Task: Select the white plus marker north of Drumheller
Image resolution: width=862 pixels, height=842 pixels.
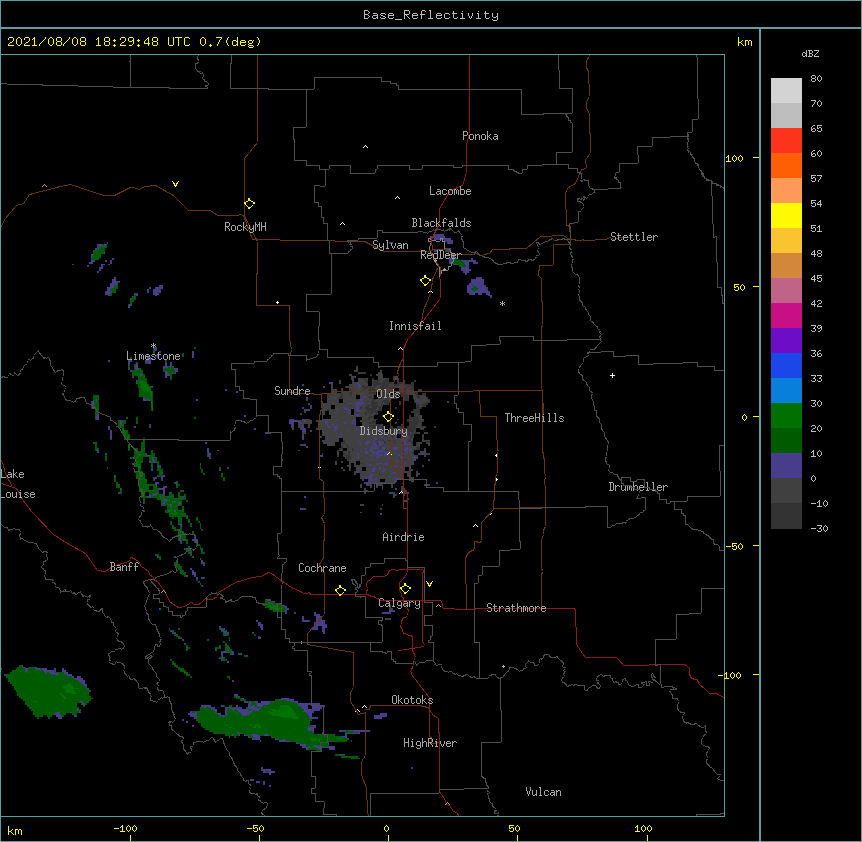Action: click(612, 375)
